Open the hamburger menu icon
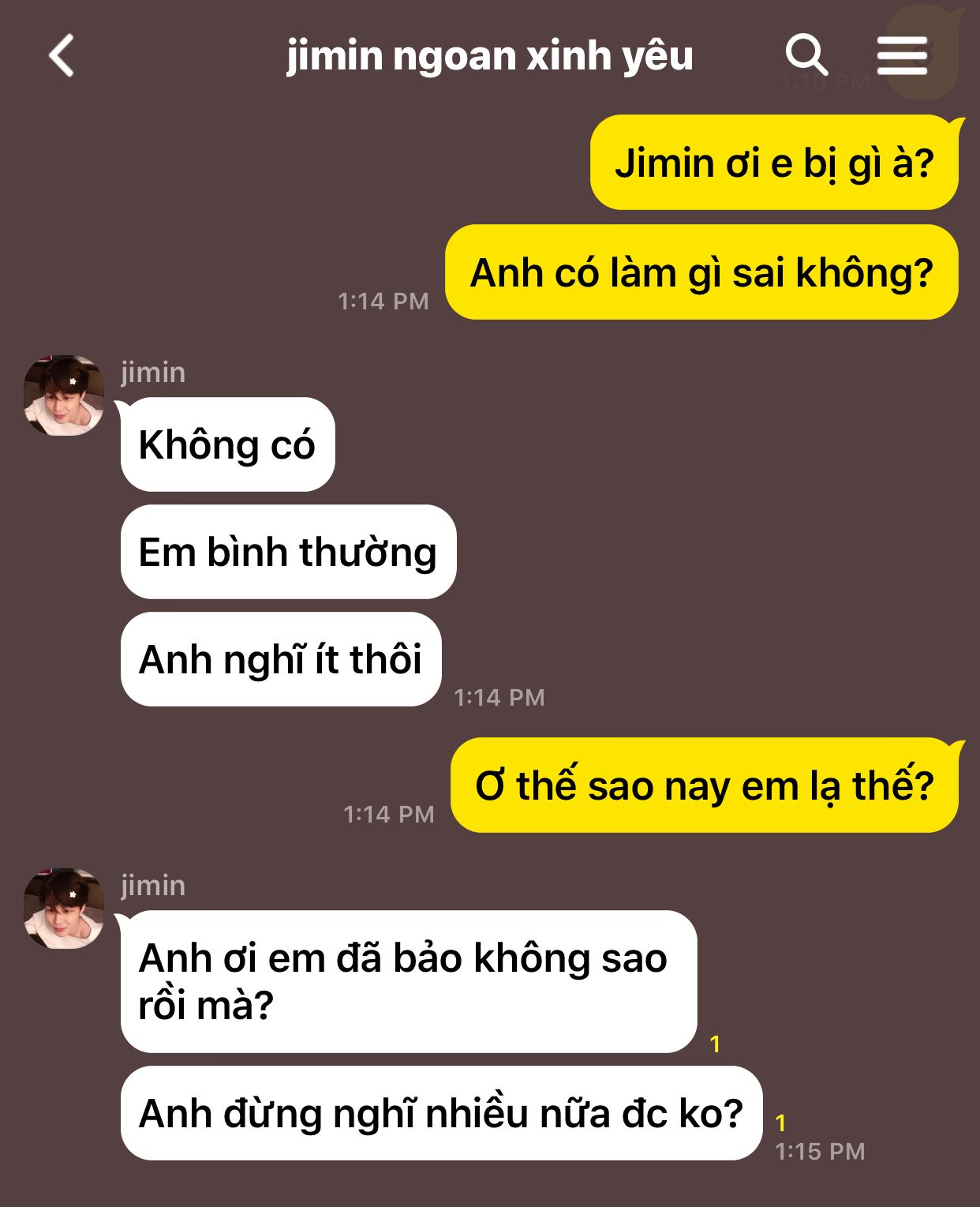 (902, 55)
